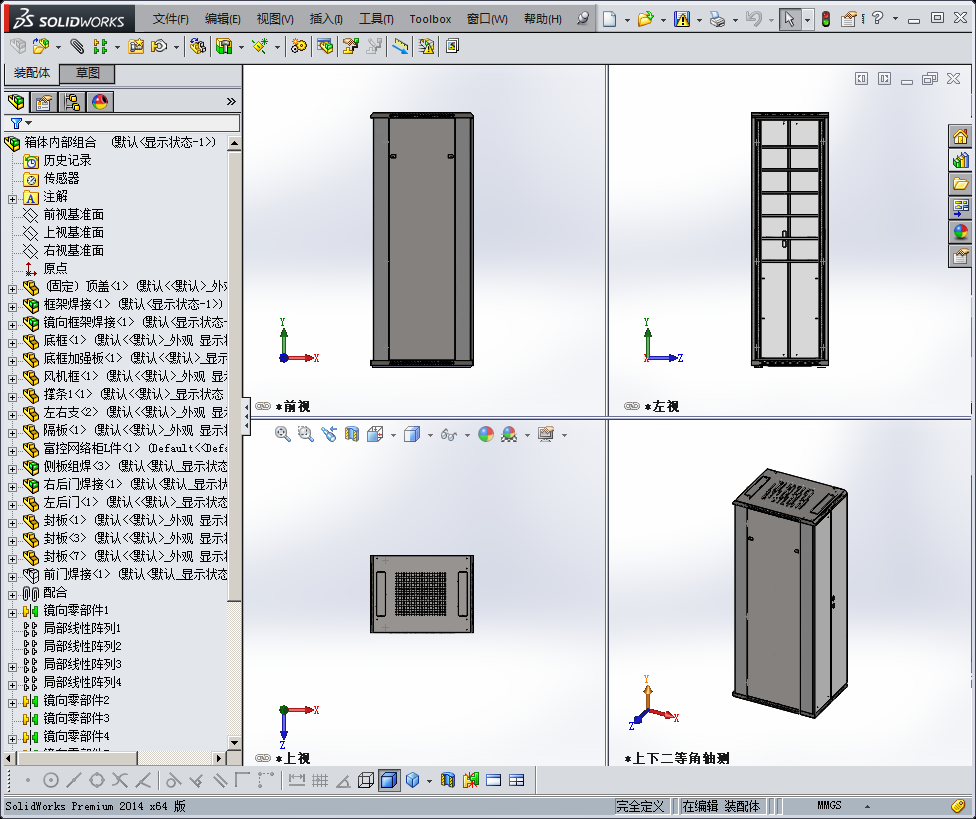Viewport: 976px width, 819px height.
Task: Open the PropertyManager tab icon
Action: point(44,102)
